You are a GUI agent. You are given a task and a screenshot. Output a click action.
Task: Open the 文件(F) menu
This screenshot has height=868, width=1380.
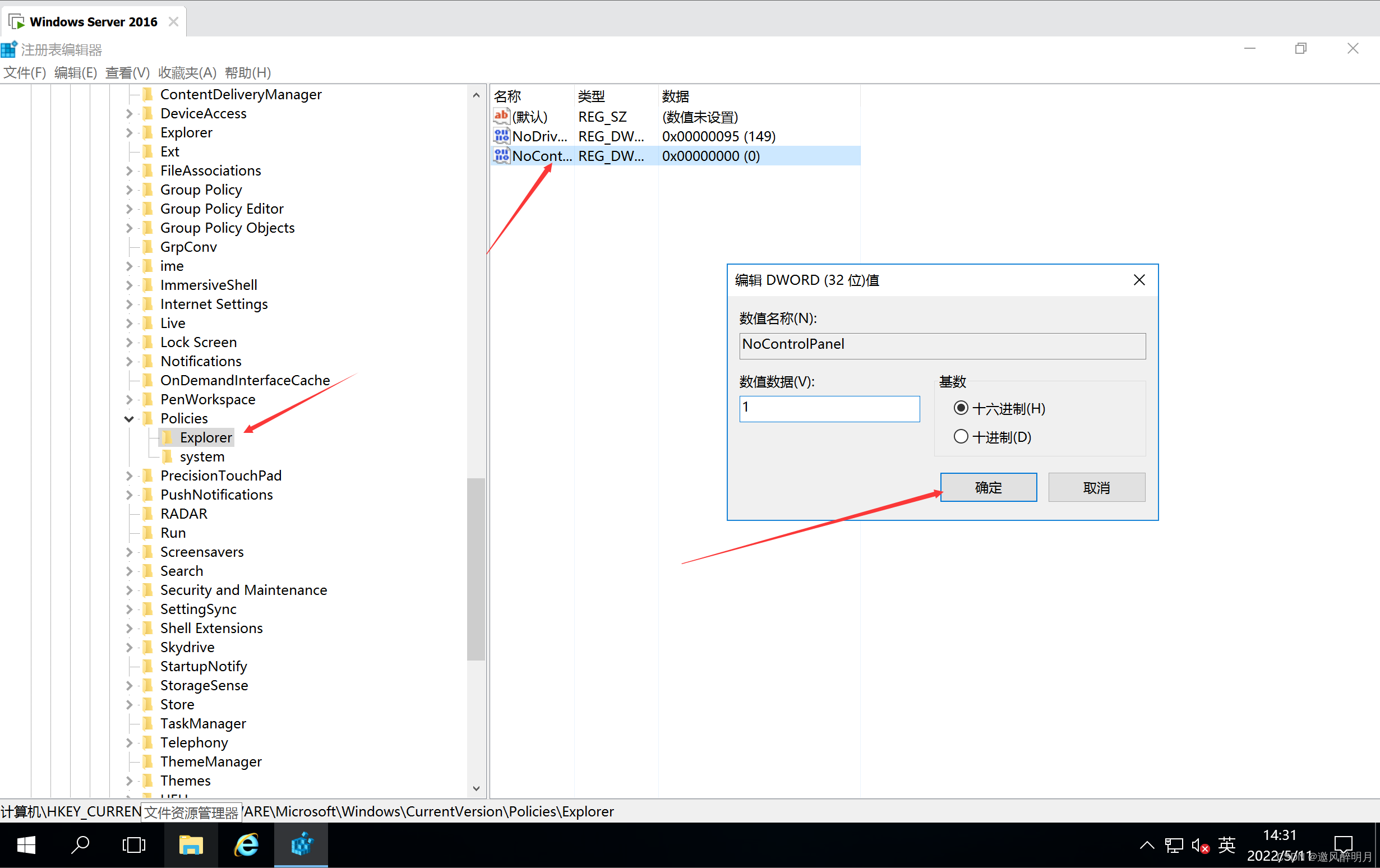click(26, 71)
